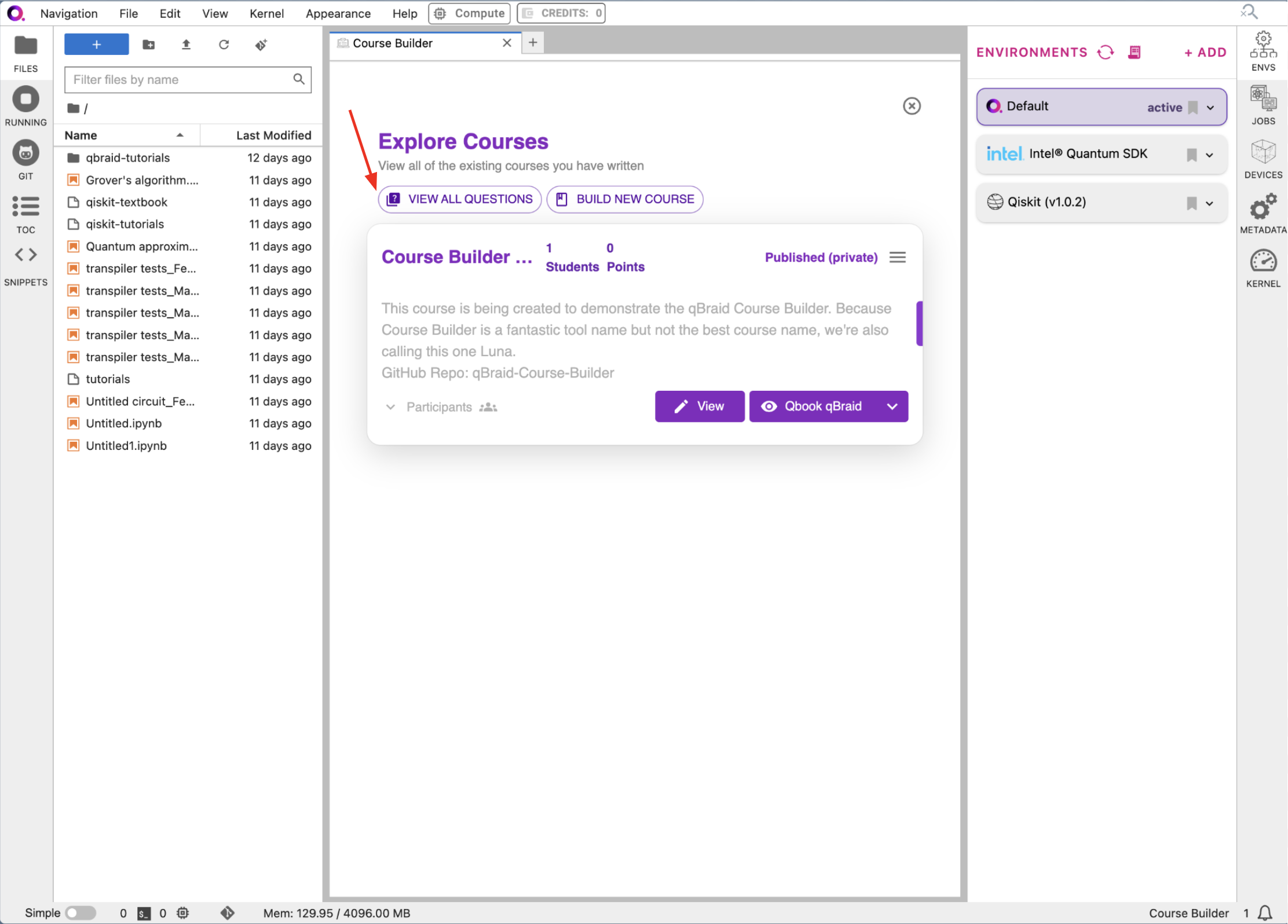Image resolution: width=1288 pixels, height=924 pixels.
Task: Open the File menu
Action: [x=129, y=13]
